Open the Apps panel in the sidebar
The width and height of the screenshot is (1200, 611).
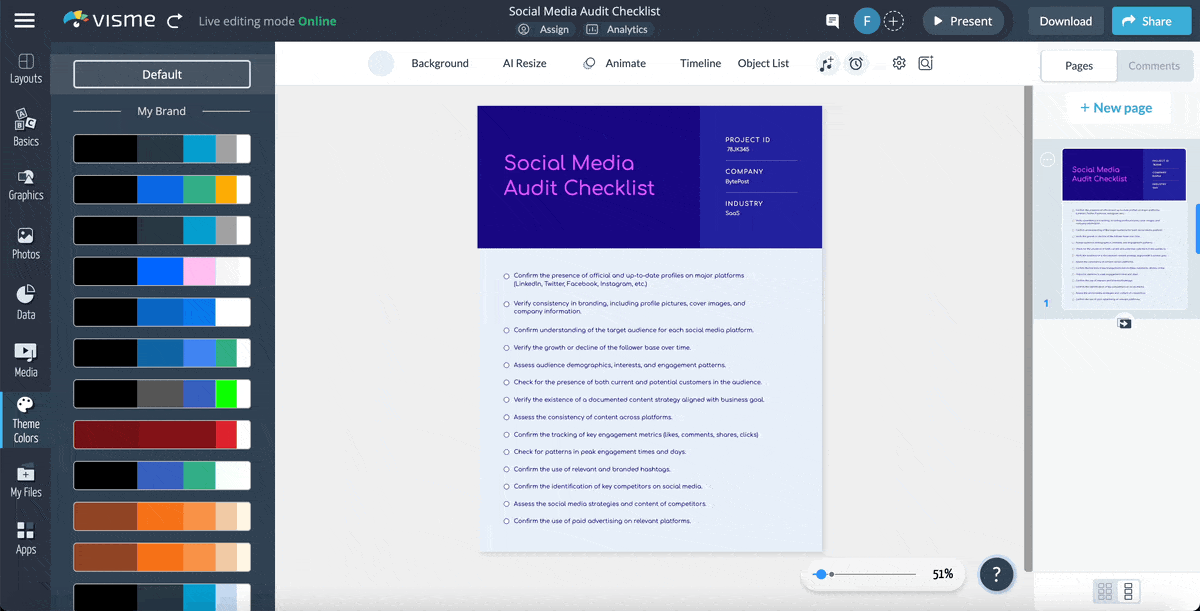pos(26,537)
